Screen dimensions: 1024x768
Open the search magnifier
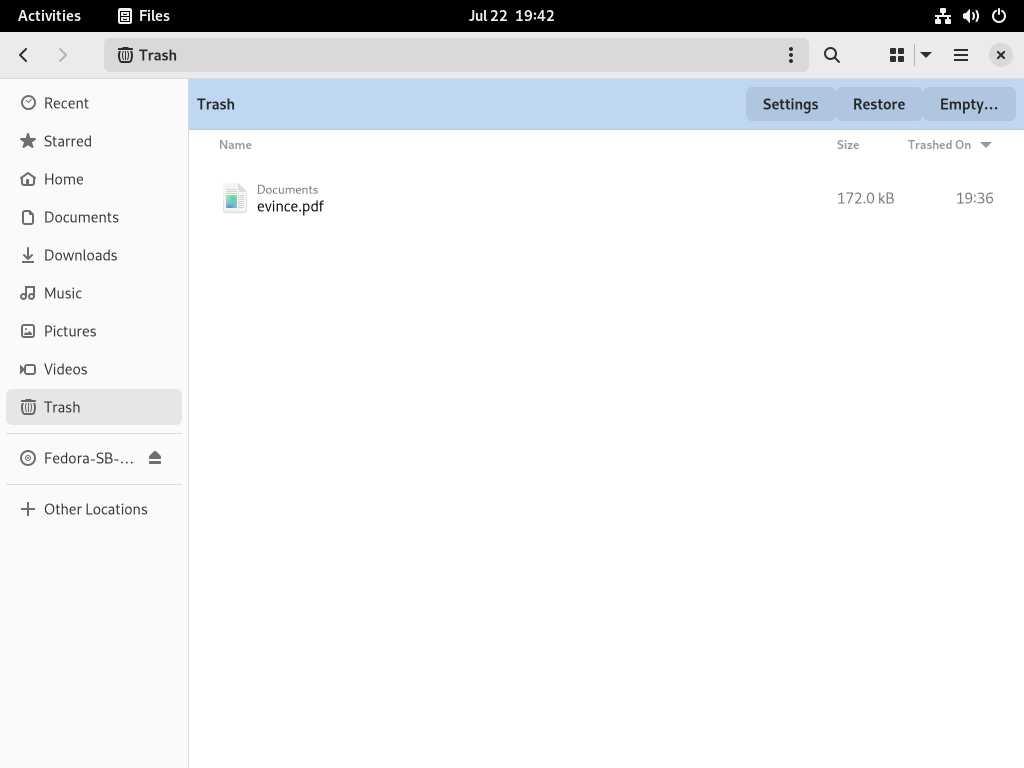[x=831, y=55]
